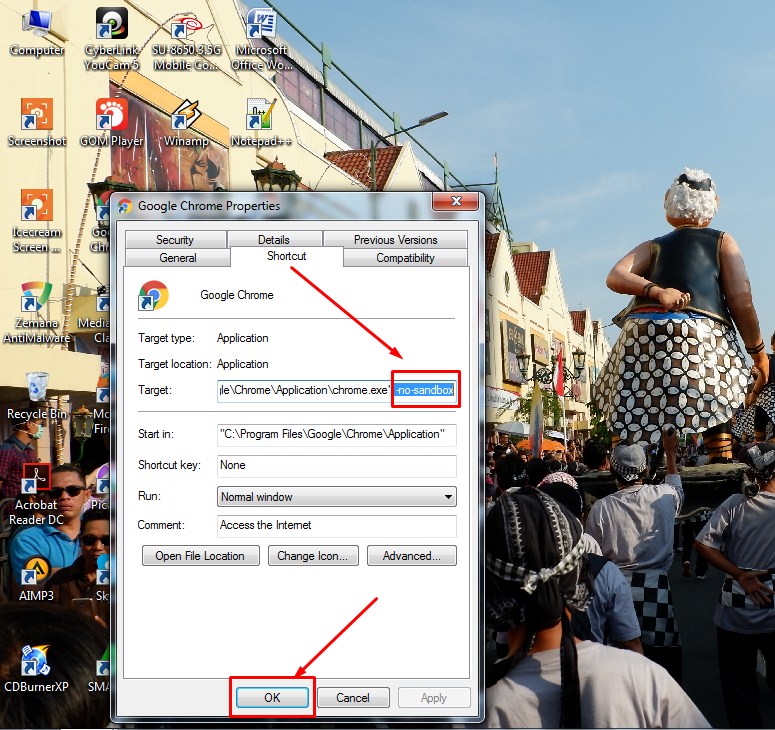The image size is (775, 730).
Task: Open the Computer desktop icon
Action: pyautogui.click(x=37, y=34)
